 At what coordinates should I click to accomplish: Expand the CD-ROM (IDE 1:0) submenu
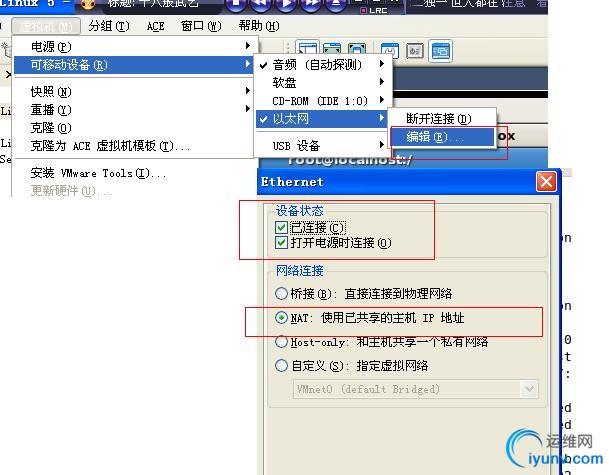(x=322, y=101)
